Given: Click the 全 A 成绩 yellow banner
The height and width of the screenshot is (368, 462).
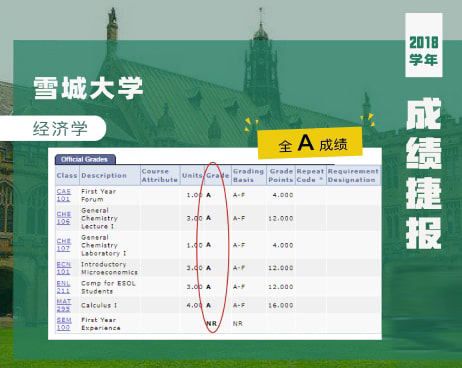Looking at the screenshot, I should pos(310,143).
